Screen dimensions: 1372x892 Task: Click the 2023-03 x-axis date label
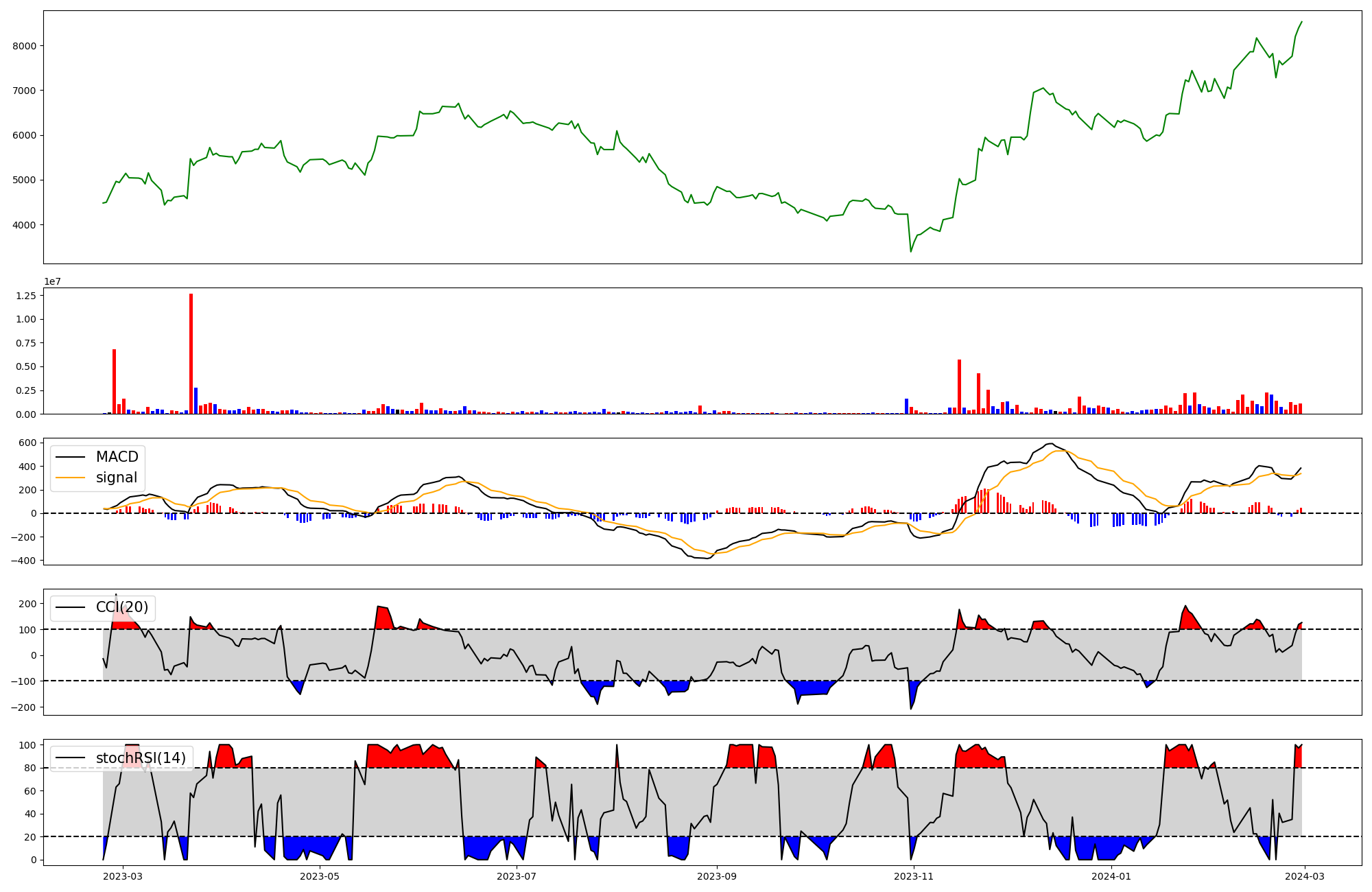click(123, 876)
